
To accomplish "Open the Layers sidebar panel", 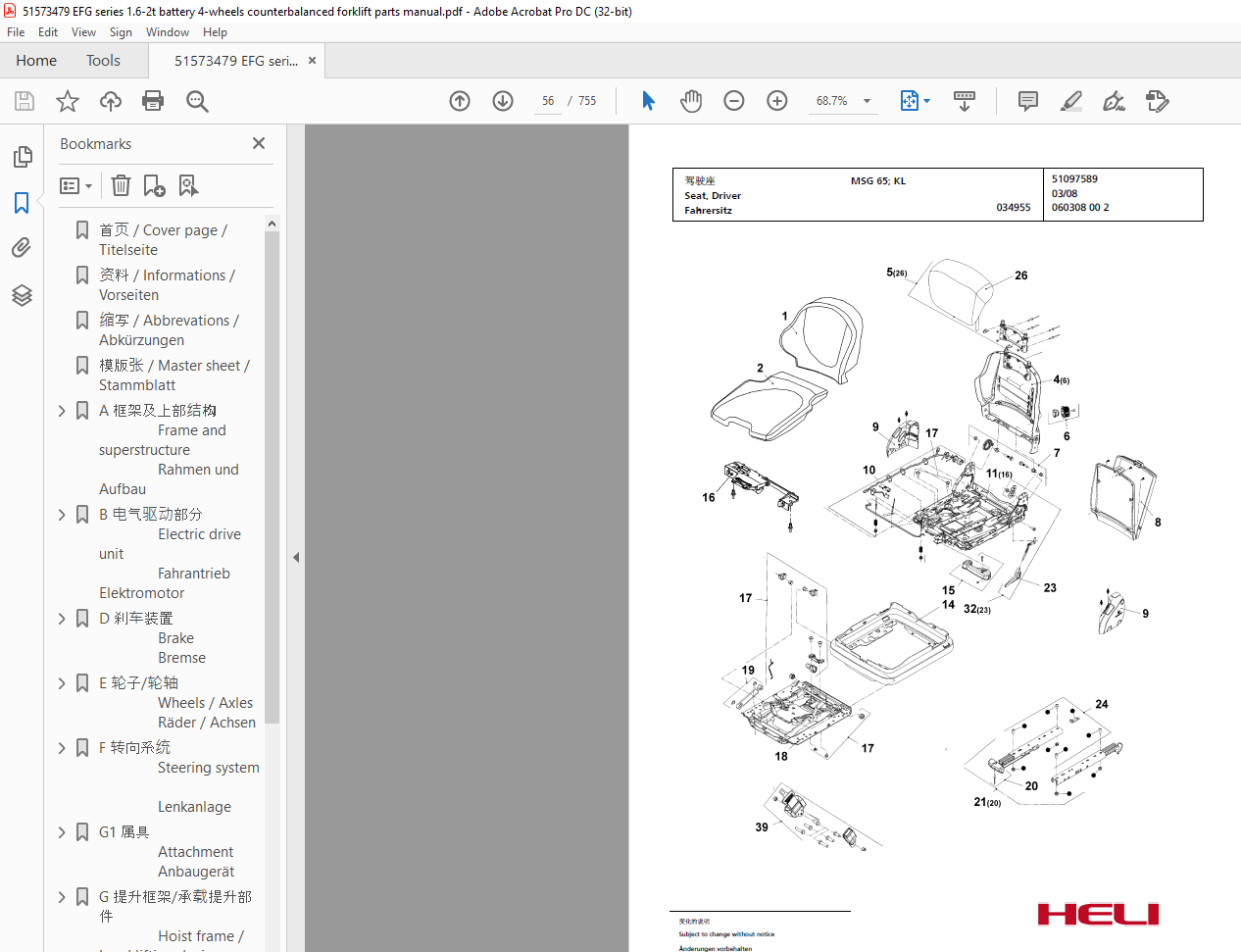I will click(x=22, y=295).
